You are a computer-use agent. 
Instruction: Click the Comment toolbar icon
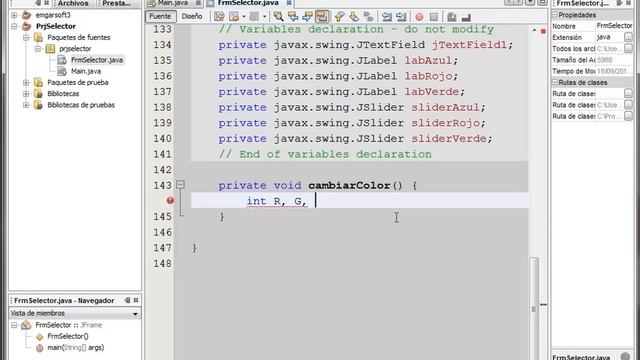[451, 17]
